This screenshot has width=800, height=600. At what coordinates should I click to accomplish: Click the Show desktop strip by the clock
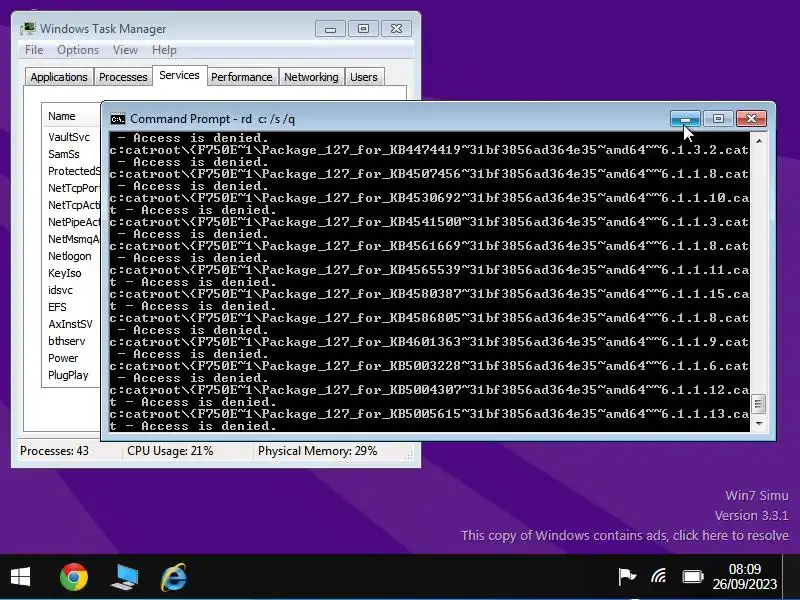(x=791, y=577)
